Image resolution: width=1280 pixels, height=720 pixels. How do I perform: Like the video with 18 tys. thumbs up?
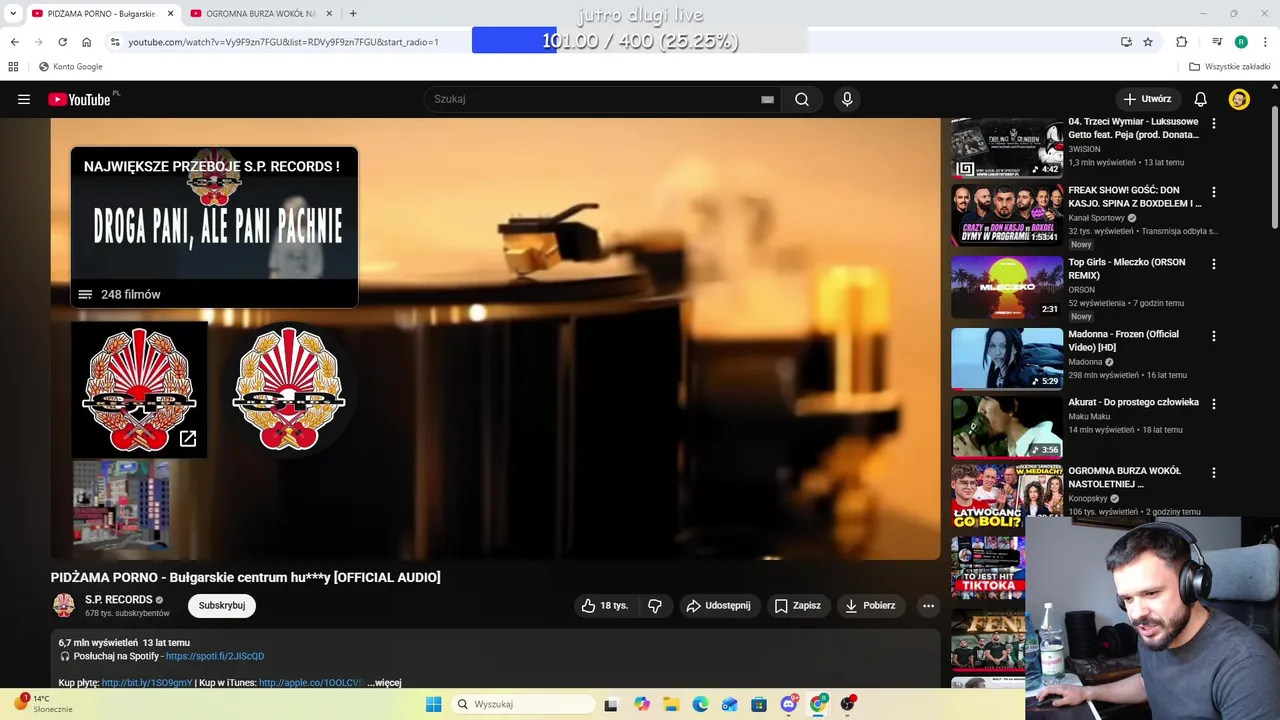[x=604, y=605]
